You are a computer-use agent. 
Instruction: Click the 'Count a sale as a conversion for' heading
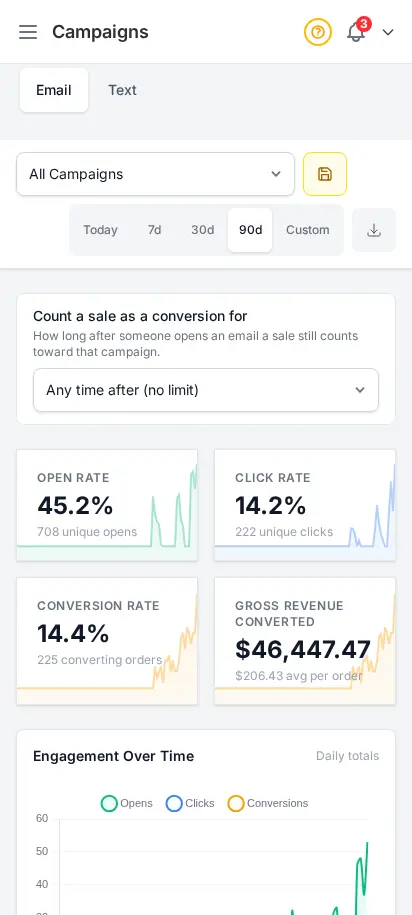point(140,316)
